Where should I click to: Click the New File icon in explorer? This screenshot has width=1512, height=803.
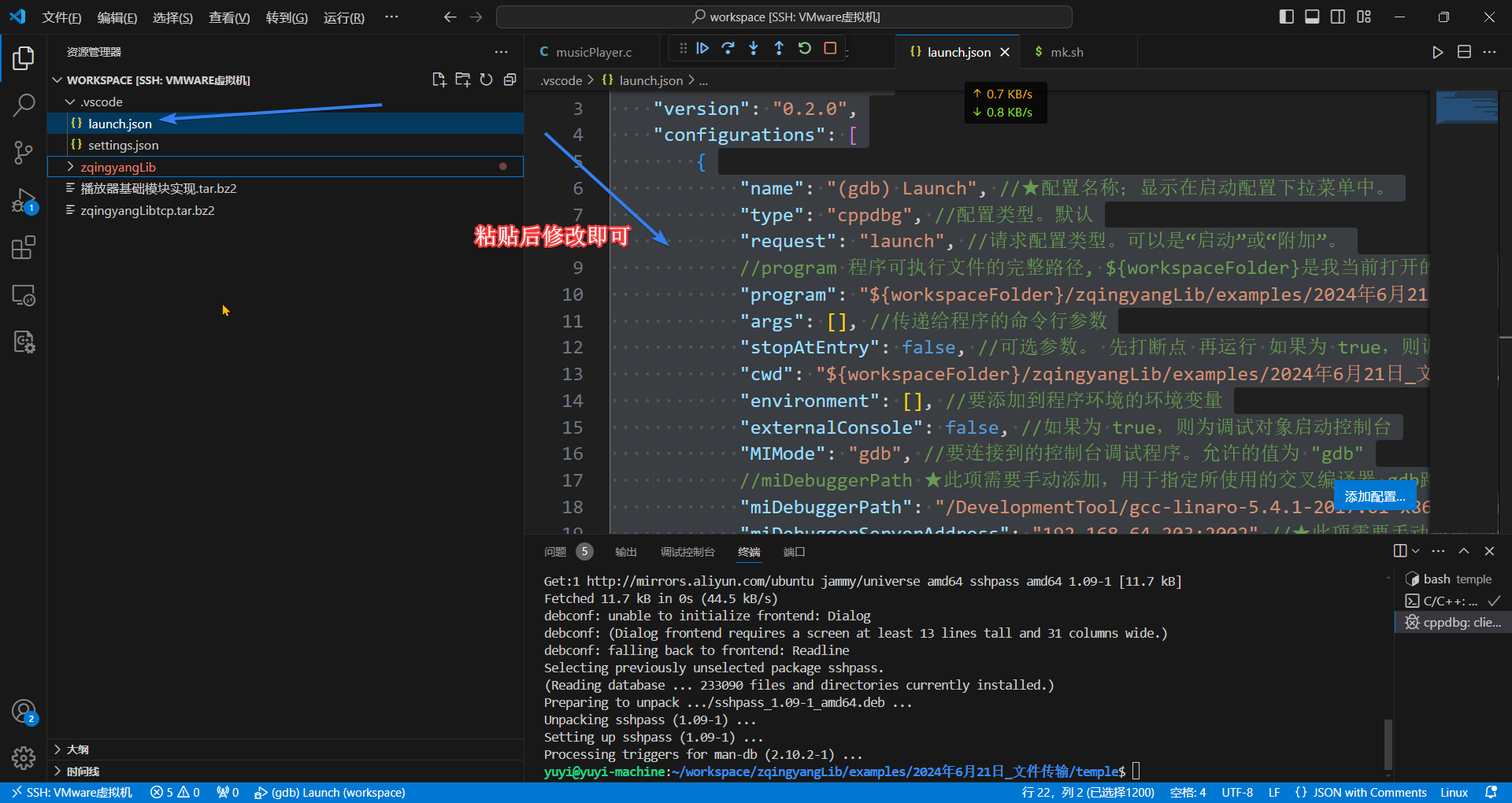coord(439,80)
